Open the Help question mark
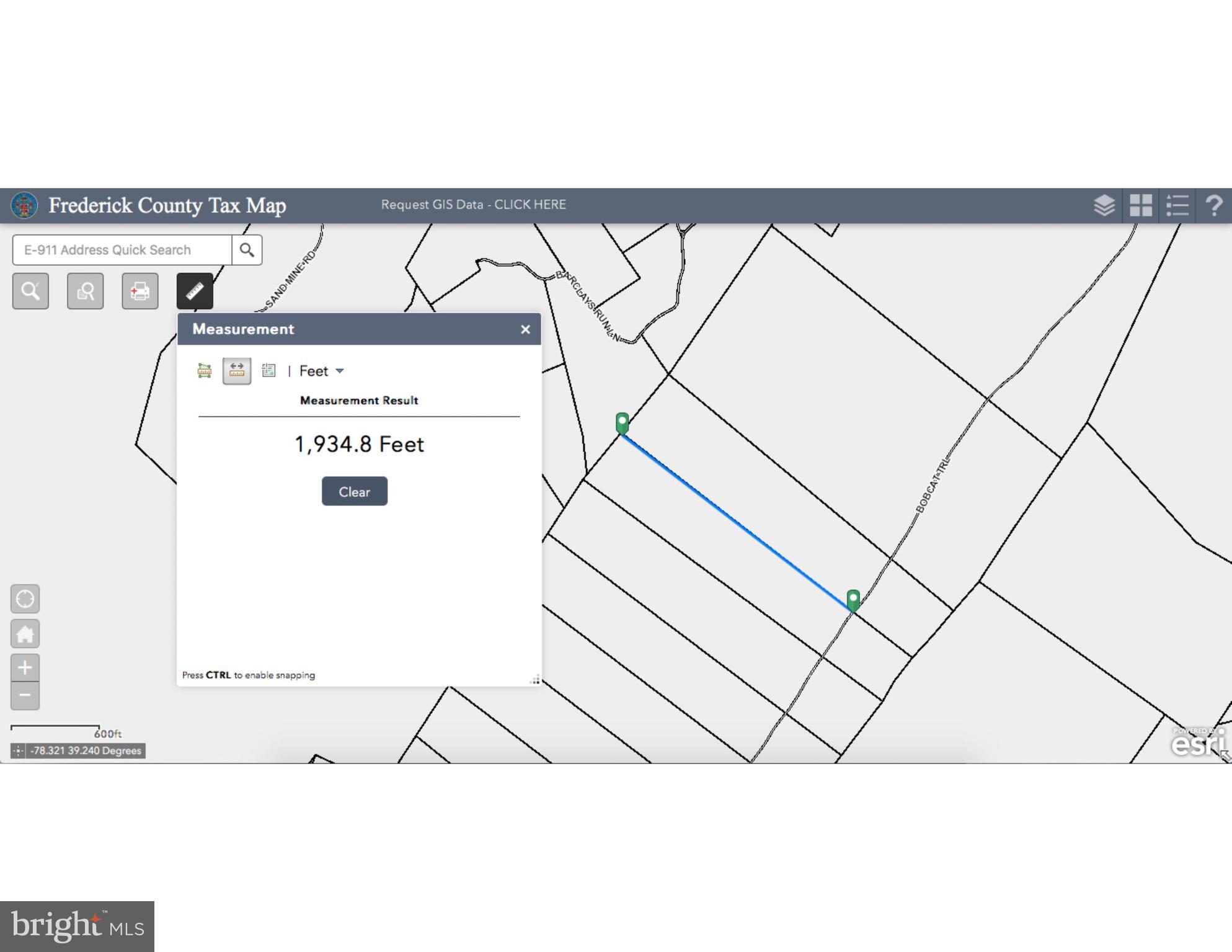The height and width of the screenshot is (952, 1232). tap(1213, 205)
